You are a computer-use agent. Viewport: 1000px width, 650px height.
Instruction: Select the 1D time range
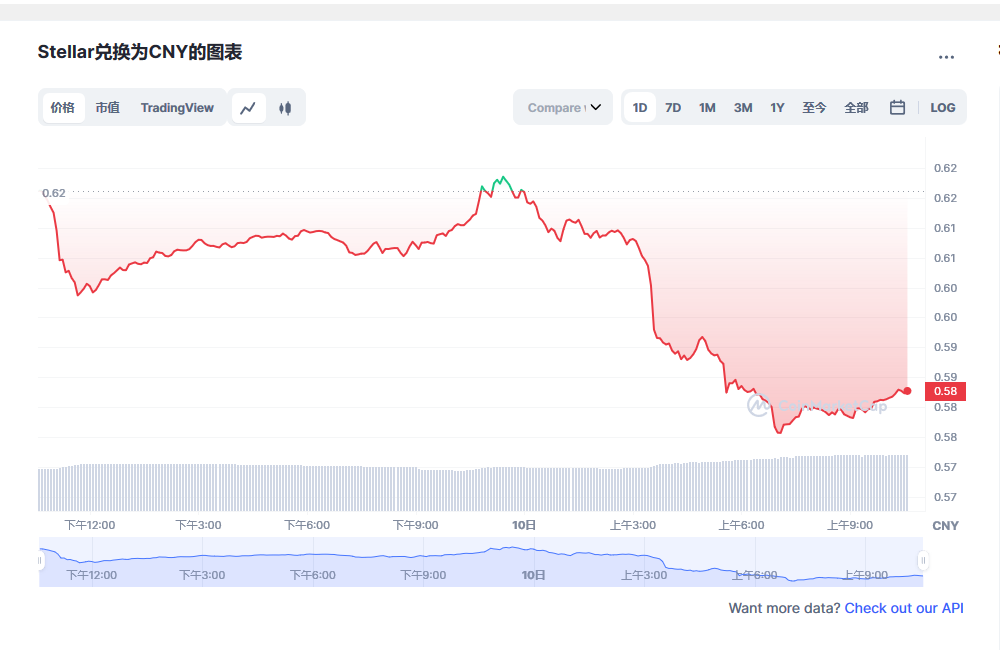[640, 108]
